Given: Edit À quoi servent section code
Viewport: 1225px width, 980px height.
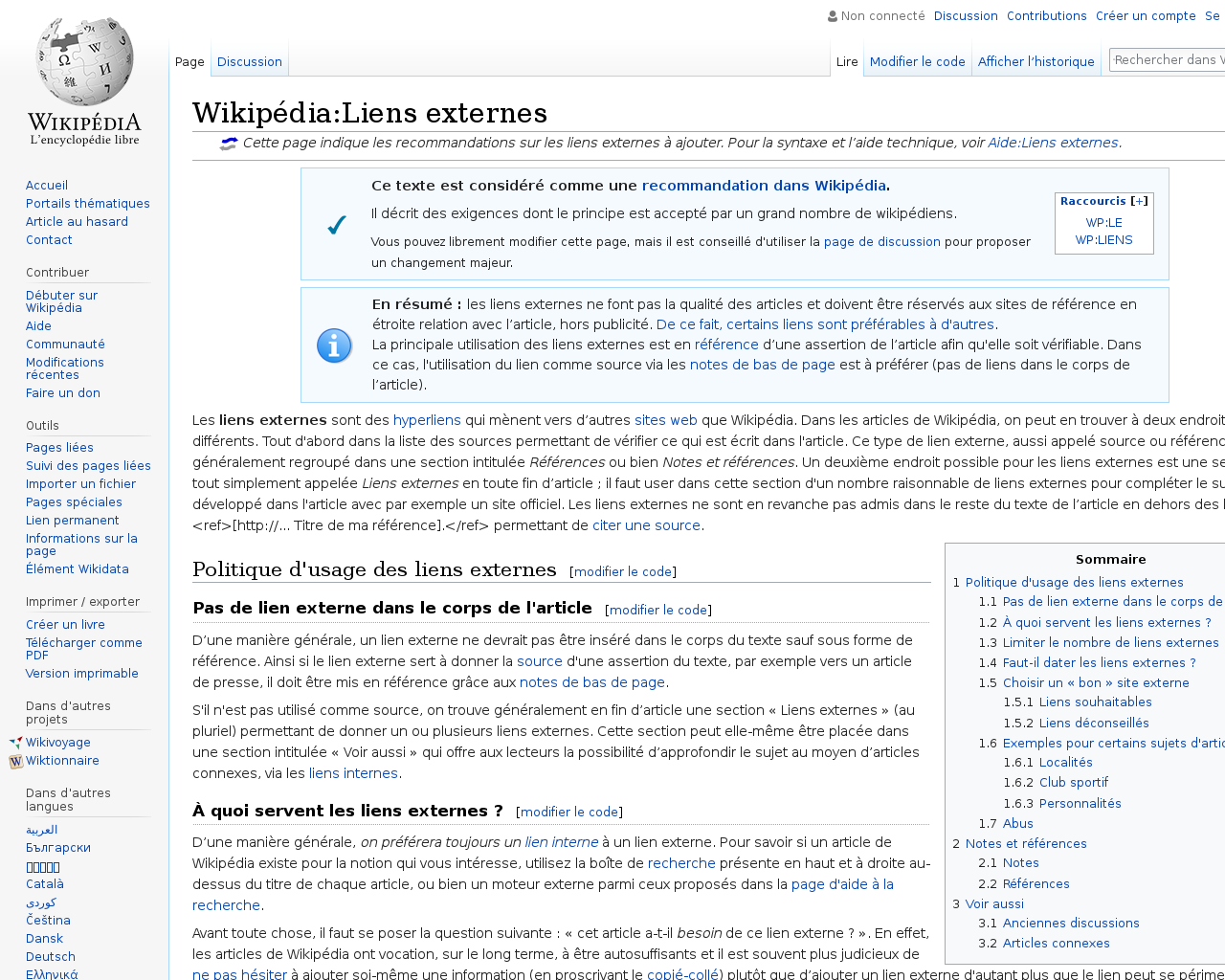Looking at the screenshot, I should [x=569, y=812].
